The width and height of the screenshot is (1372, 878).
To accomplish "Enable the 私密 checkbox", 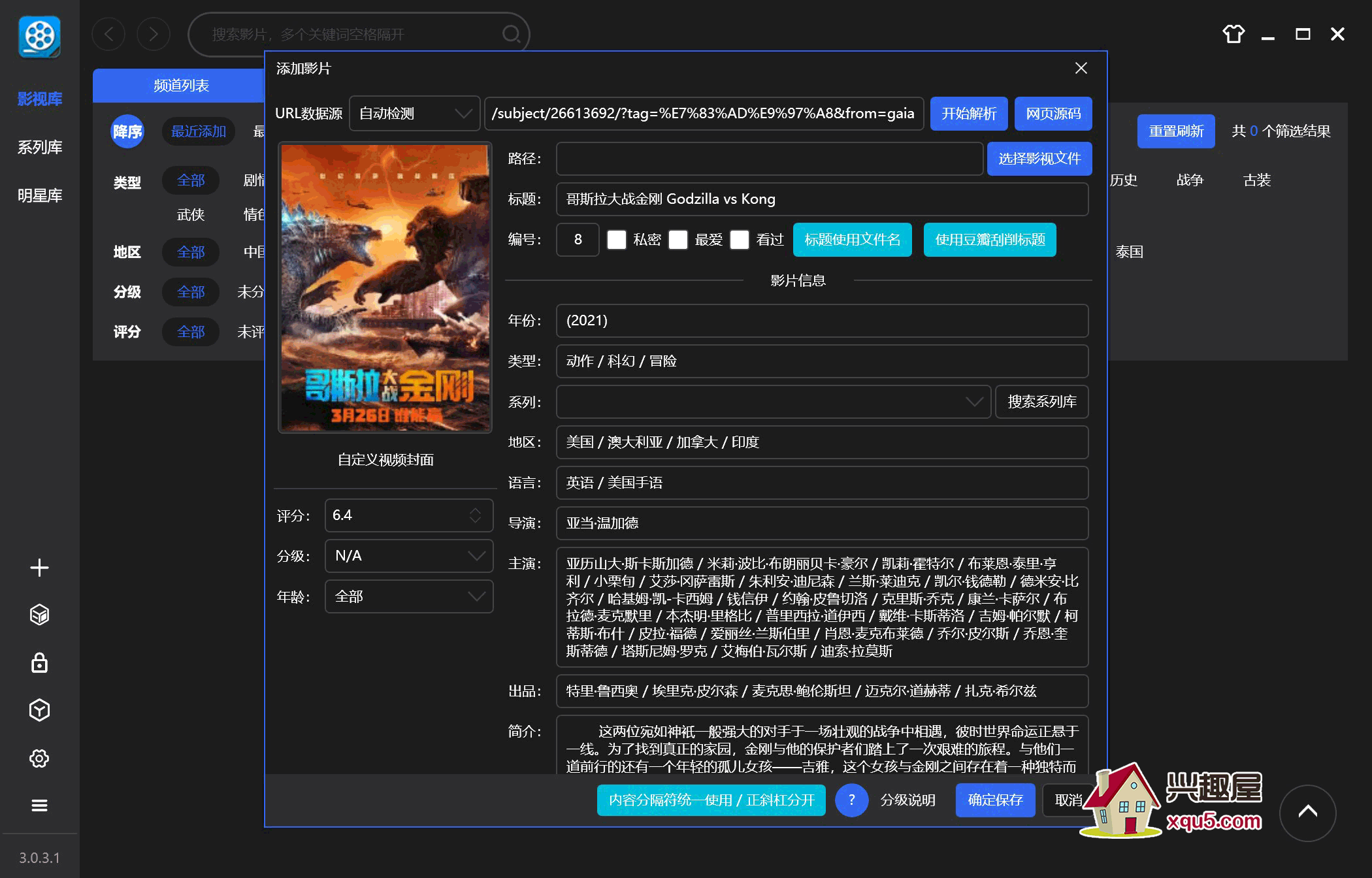I will pyautogui.click(x=617, y=240).
